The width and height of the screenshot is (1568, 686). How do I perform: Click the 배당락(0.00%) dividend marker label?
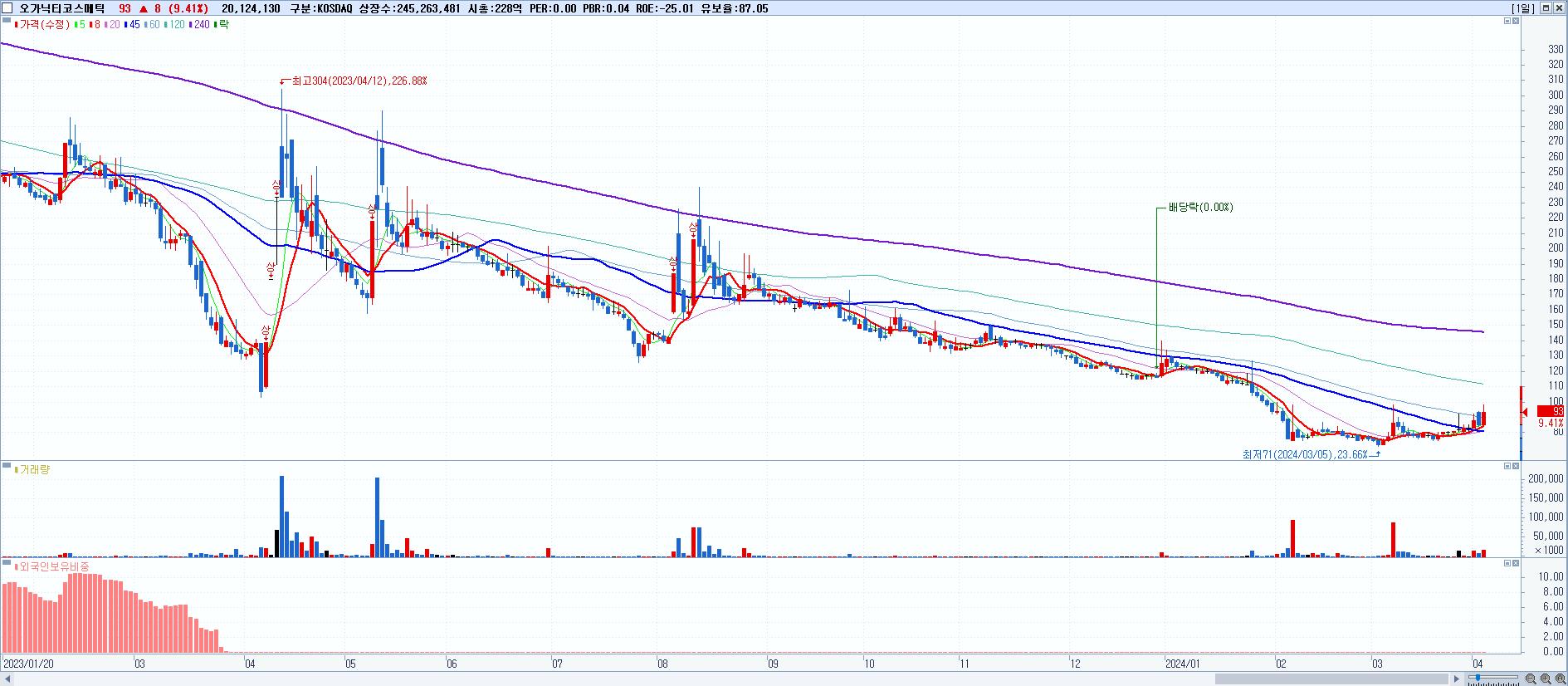[1200, 208]
